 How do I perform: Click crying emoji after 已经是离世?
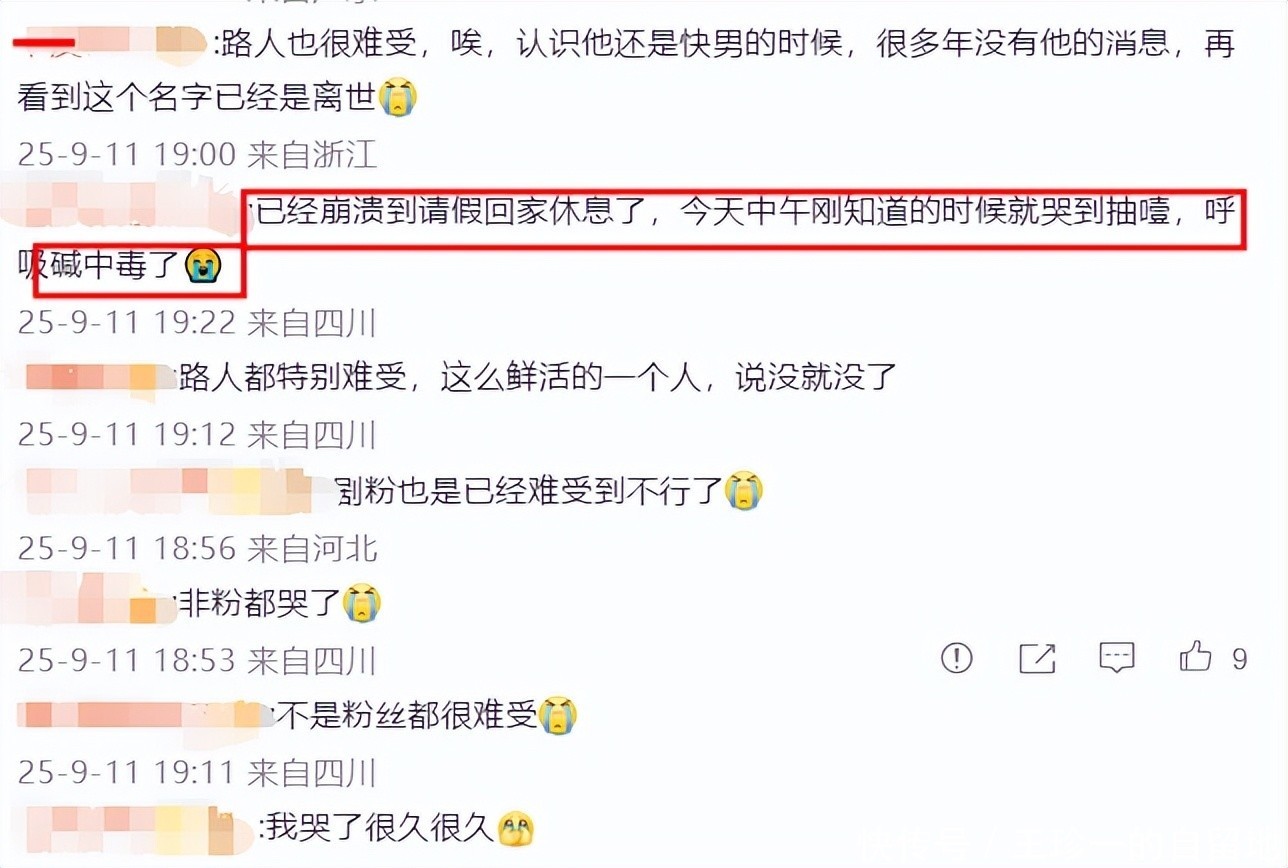pyautogui.click(x=397, y=98)
